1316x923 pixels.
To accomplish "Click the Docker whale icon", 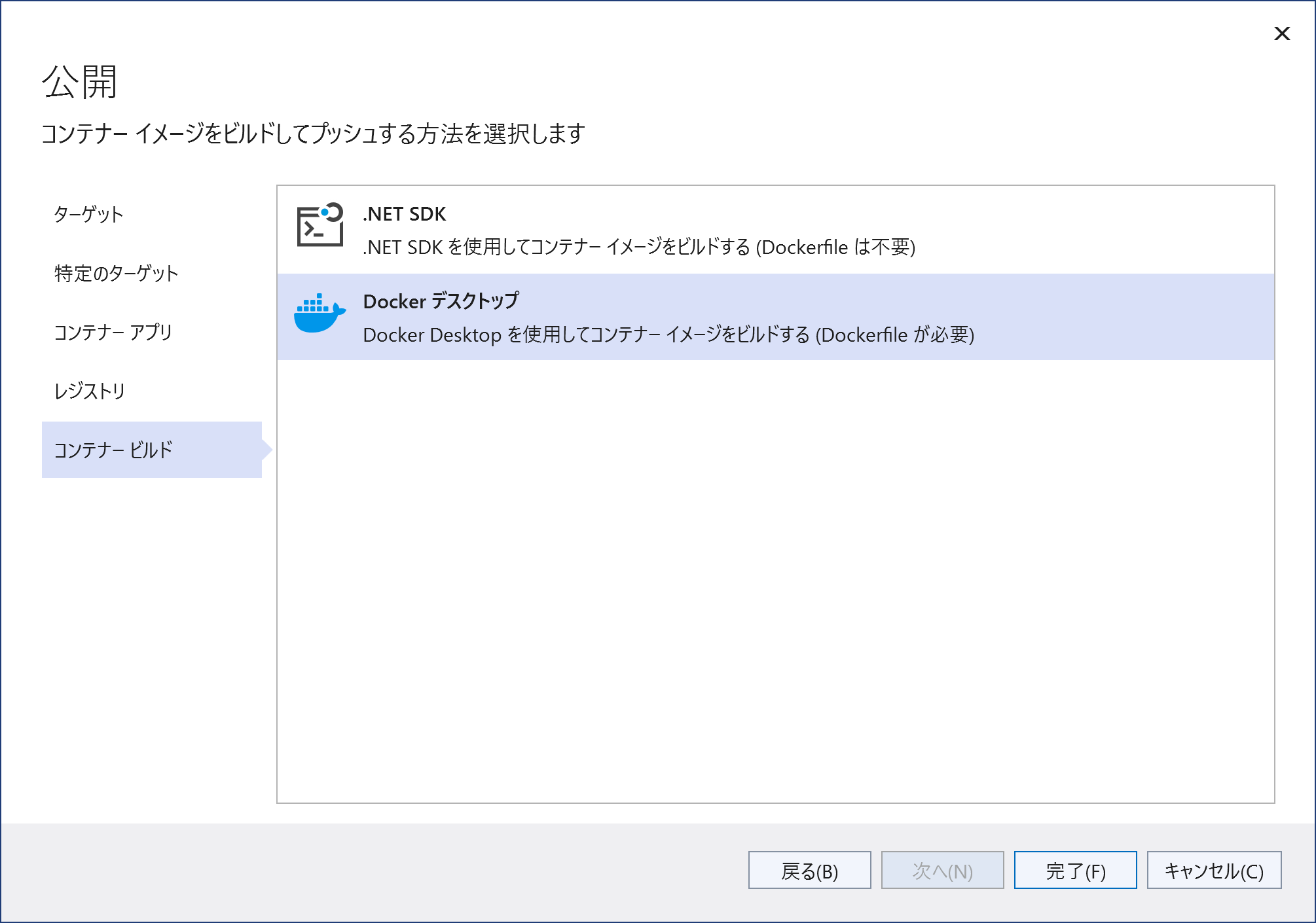I will 320,314.
